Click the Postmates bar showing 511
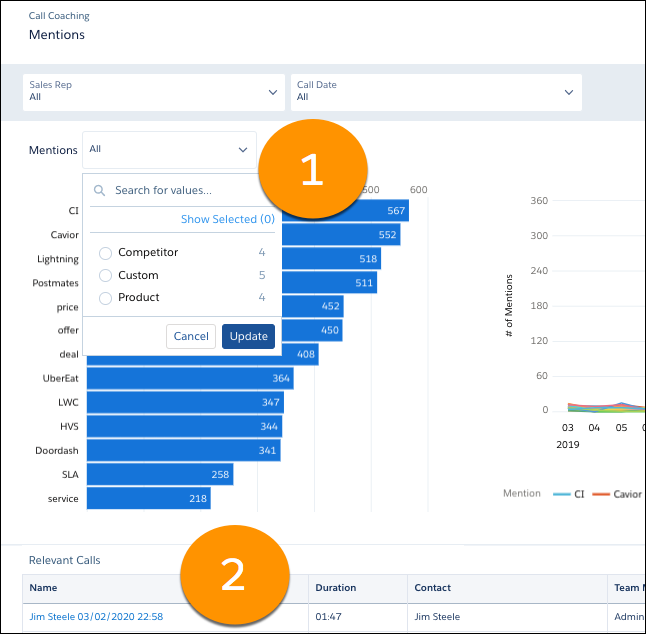Viewport: 646px width, 634px height. pos(330,283)
